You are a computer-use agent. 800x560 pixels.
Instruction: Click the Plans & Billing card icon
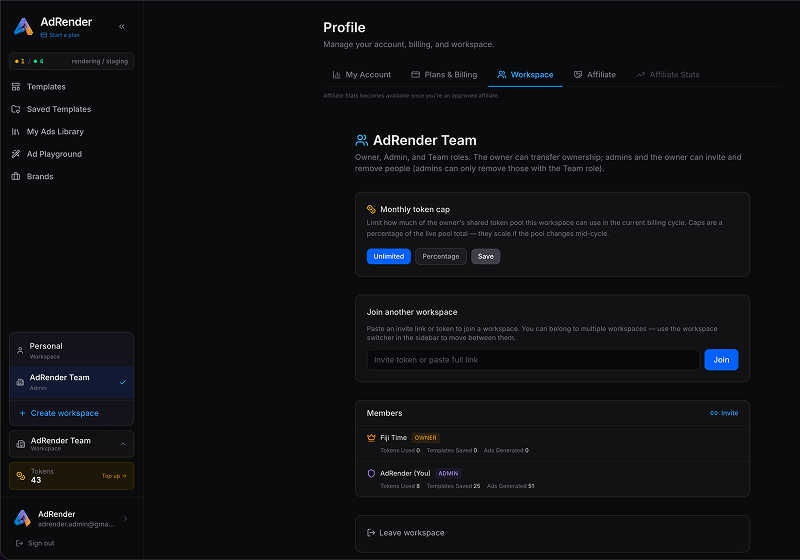[415, 74]
